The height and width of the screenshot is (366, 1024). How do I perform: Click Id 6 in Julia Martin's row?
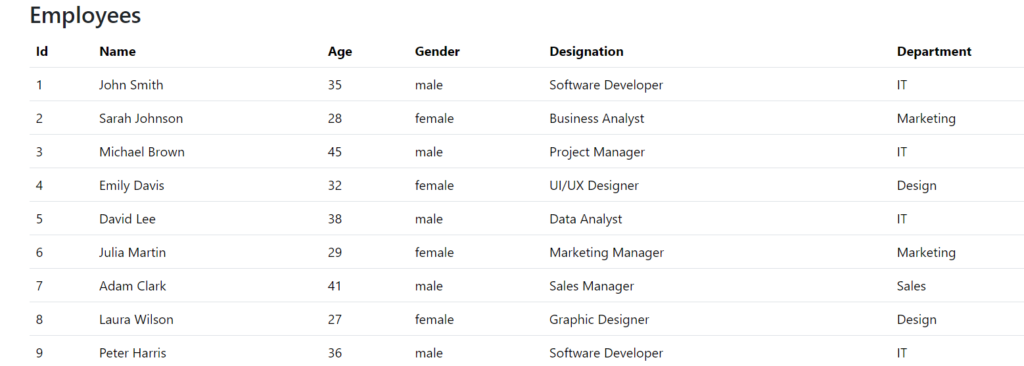(39, 252)
